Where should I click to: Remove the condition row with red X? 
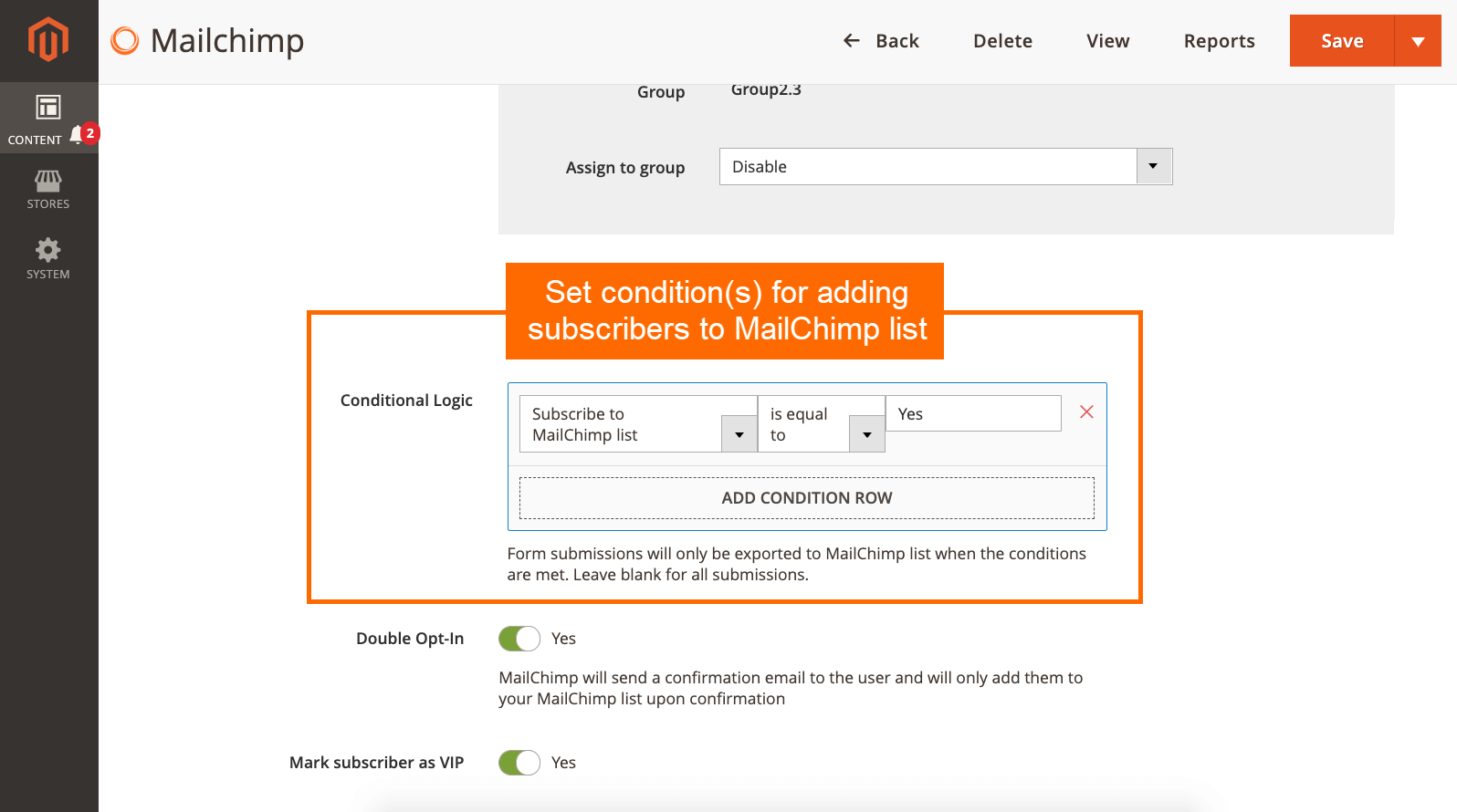click(1086, 412)
